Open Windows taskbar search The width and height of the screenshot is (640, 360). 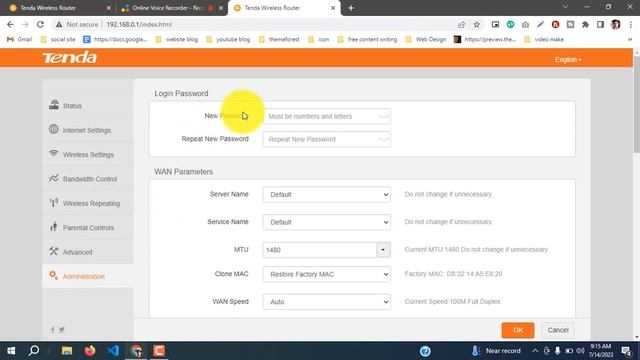[x=34, y=351]
